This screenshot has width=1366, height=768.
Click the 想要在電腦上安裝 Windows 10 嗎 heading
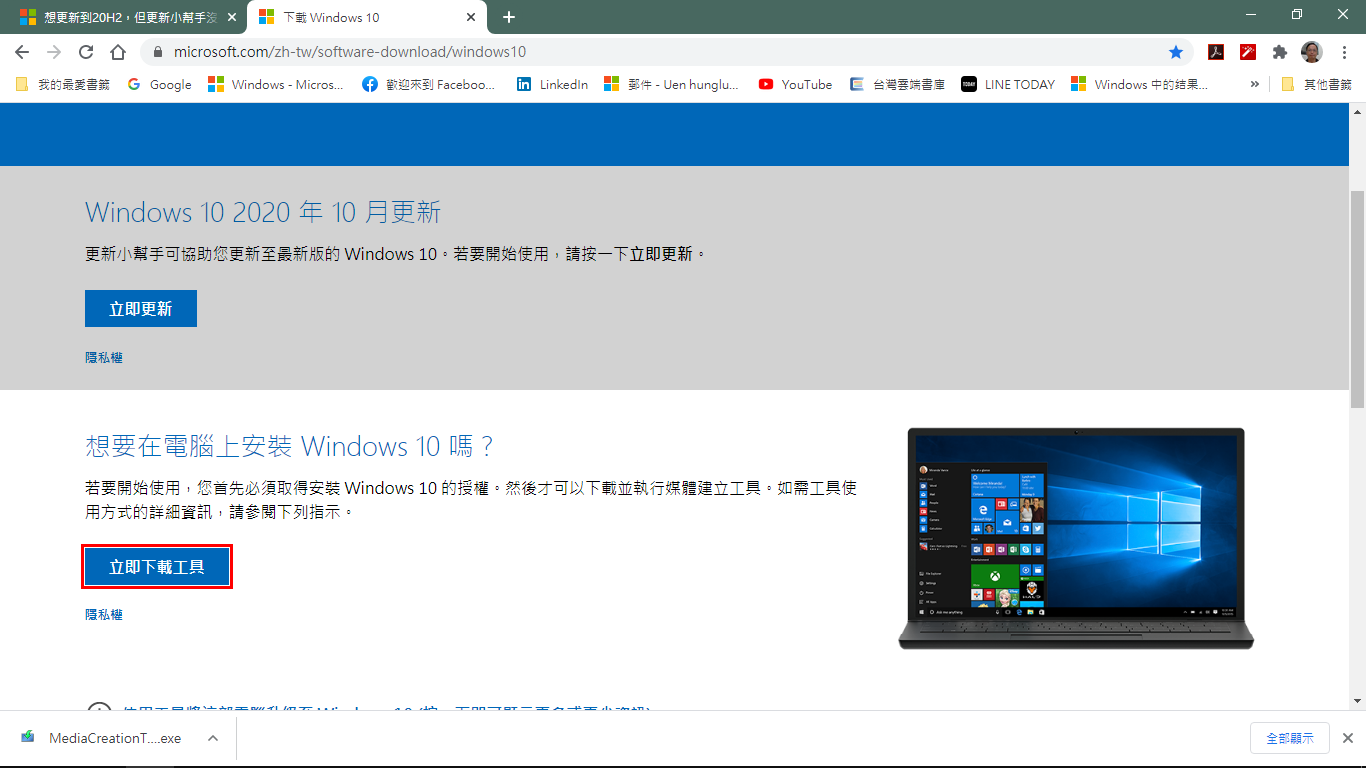[x=290, y=446]
